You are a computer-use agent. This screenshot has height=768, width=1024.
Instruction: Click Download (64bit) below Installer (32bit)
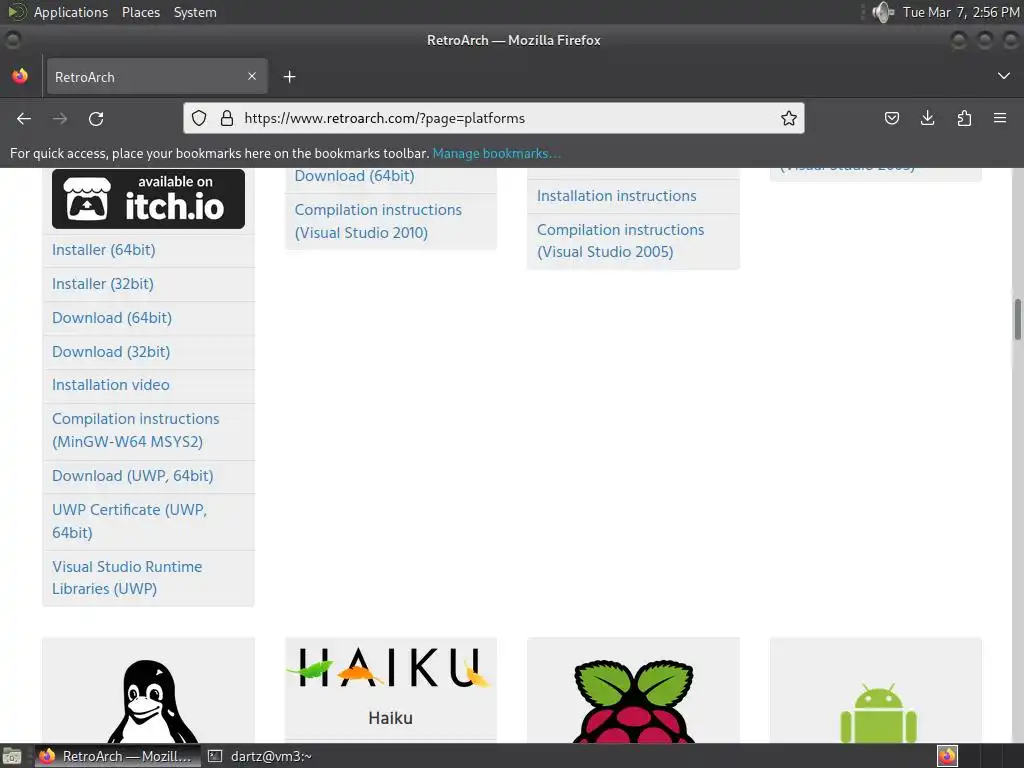[x=112, y=317]
